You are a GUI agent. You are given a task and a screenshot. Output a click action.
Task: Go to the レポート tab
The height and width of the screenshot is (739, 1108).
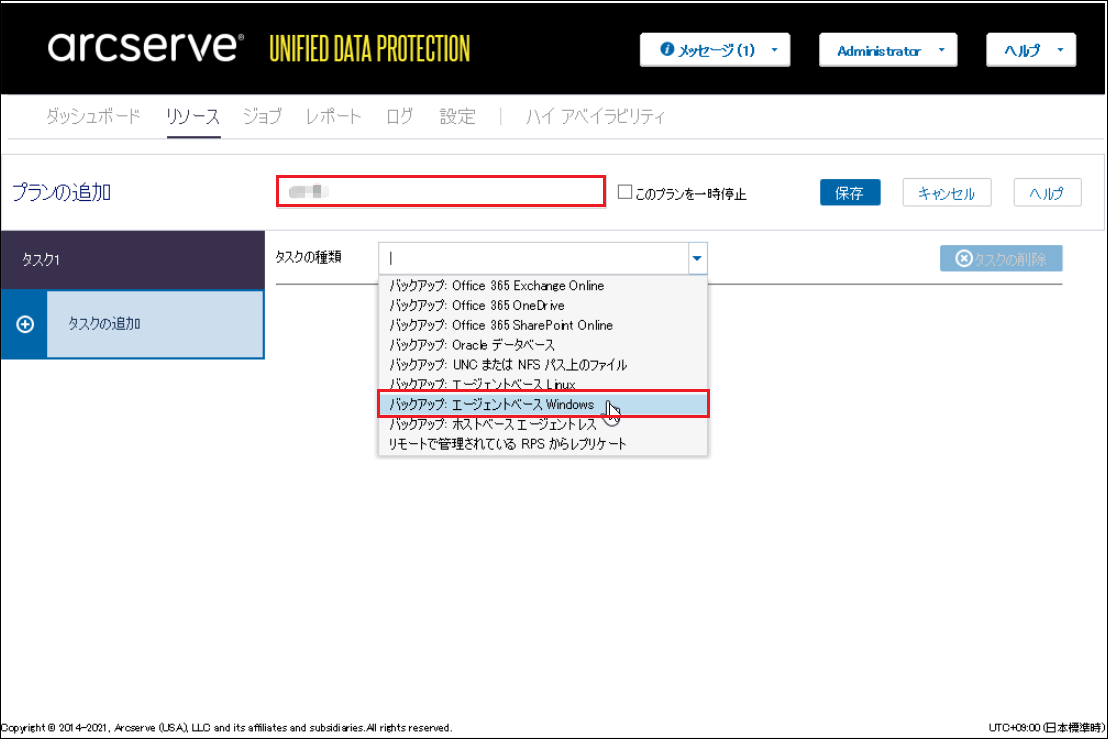(333, 117)
